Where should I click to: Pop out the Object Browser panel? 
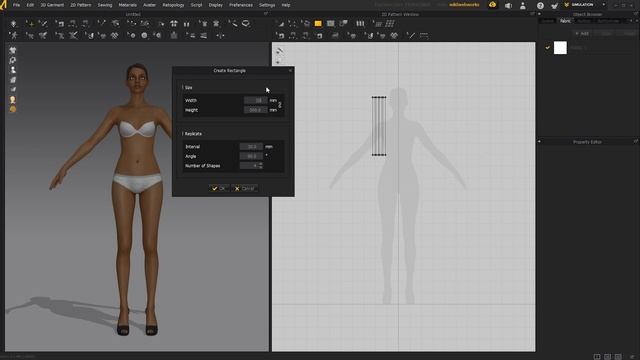(x=636, y=14)
